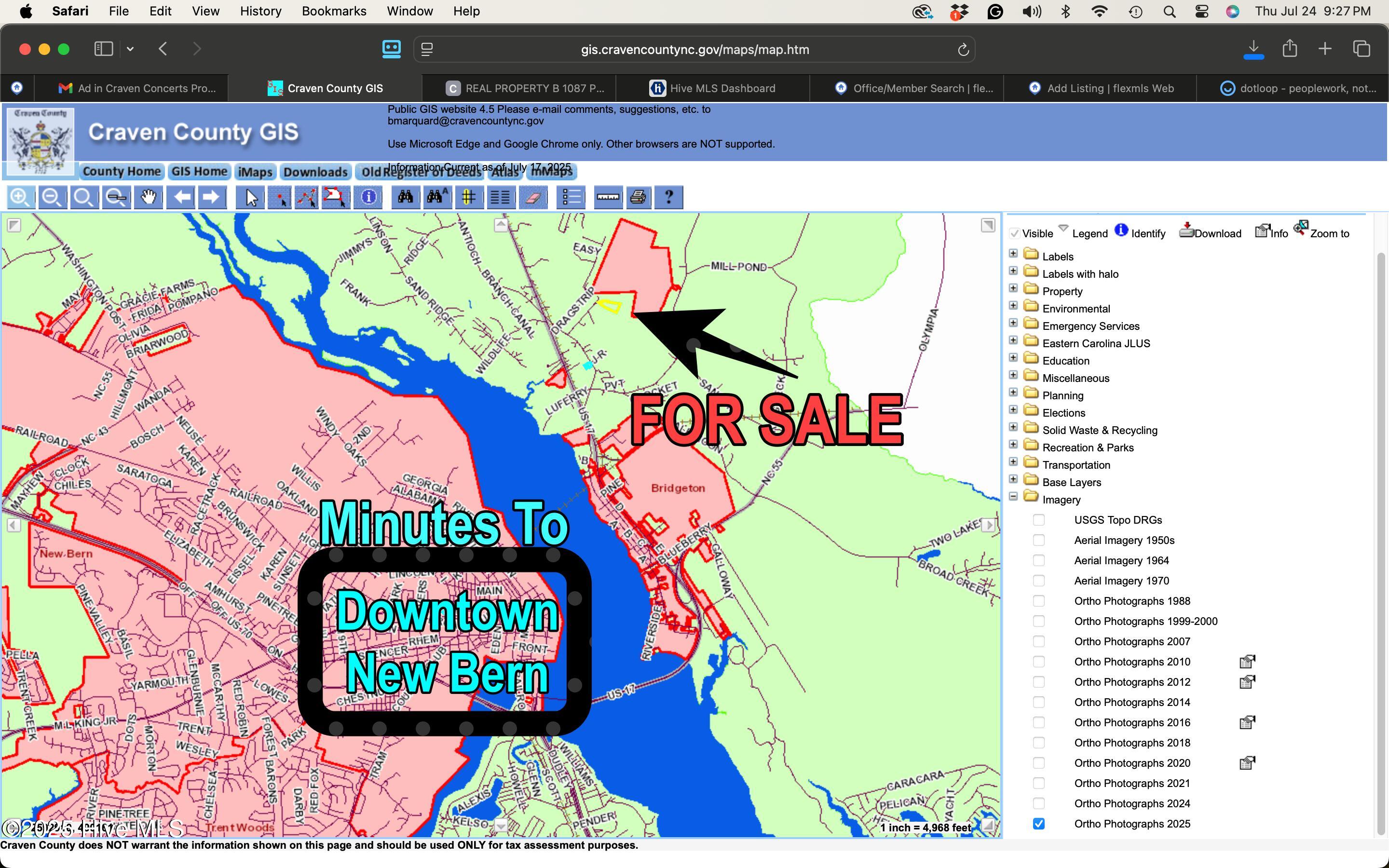Image resolution: width=1389 pixels, height=868 pixels.
Task: Go to next map extent arrow
Action: (212, 198)
